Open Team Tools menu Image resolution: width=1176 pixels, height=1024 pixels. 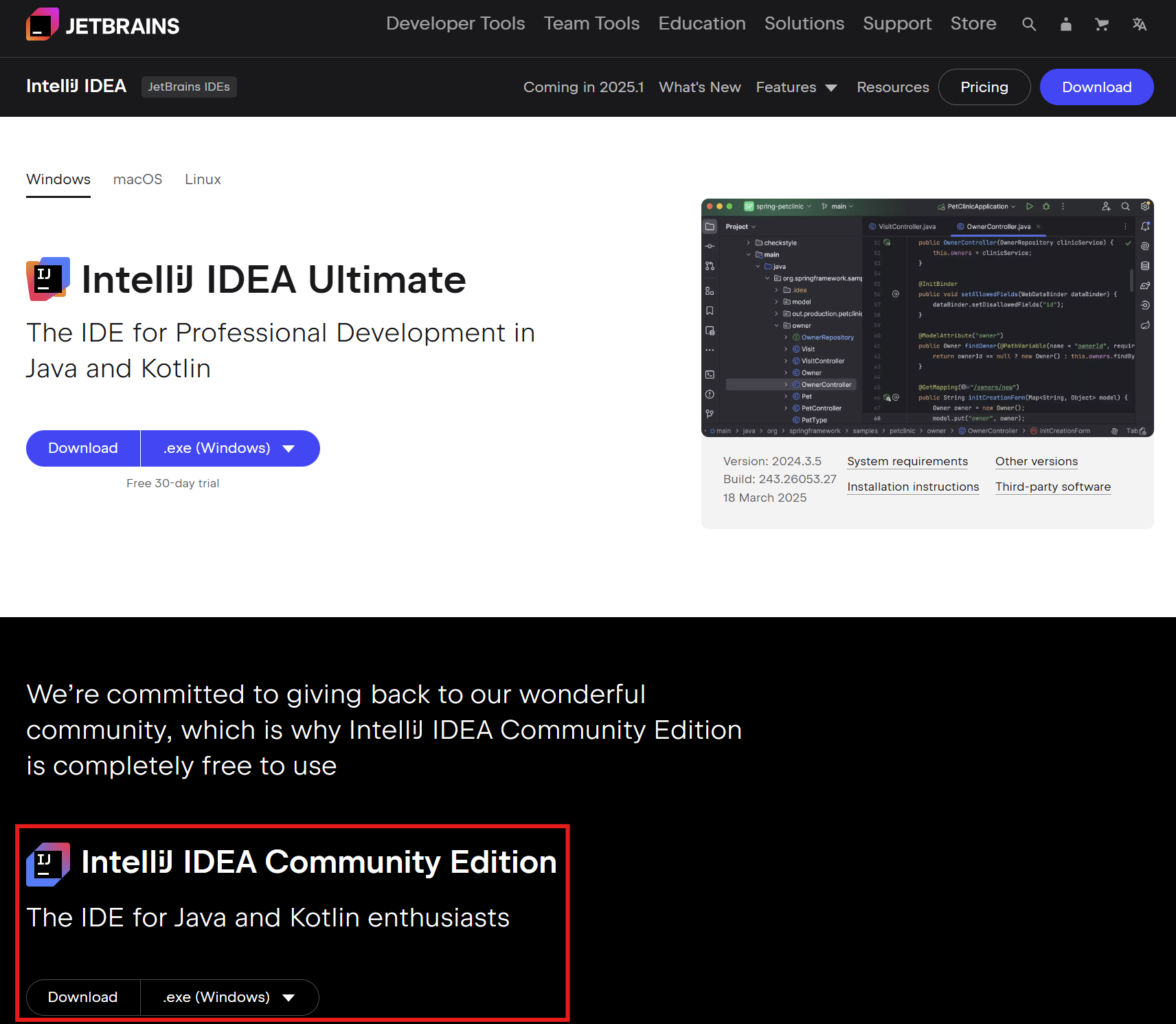591,23
